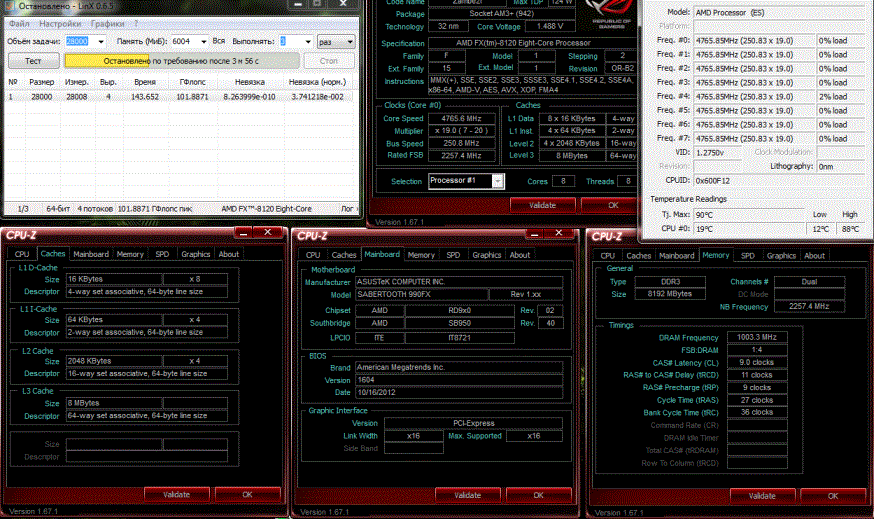The width and height of the screenshot is (874, 519).
Task: Switch to Graphics tab in the Memory window
Action: point(781,255)
